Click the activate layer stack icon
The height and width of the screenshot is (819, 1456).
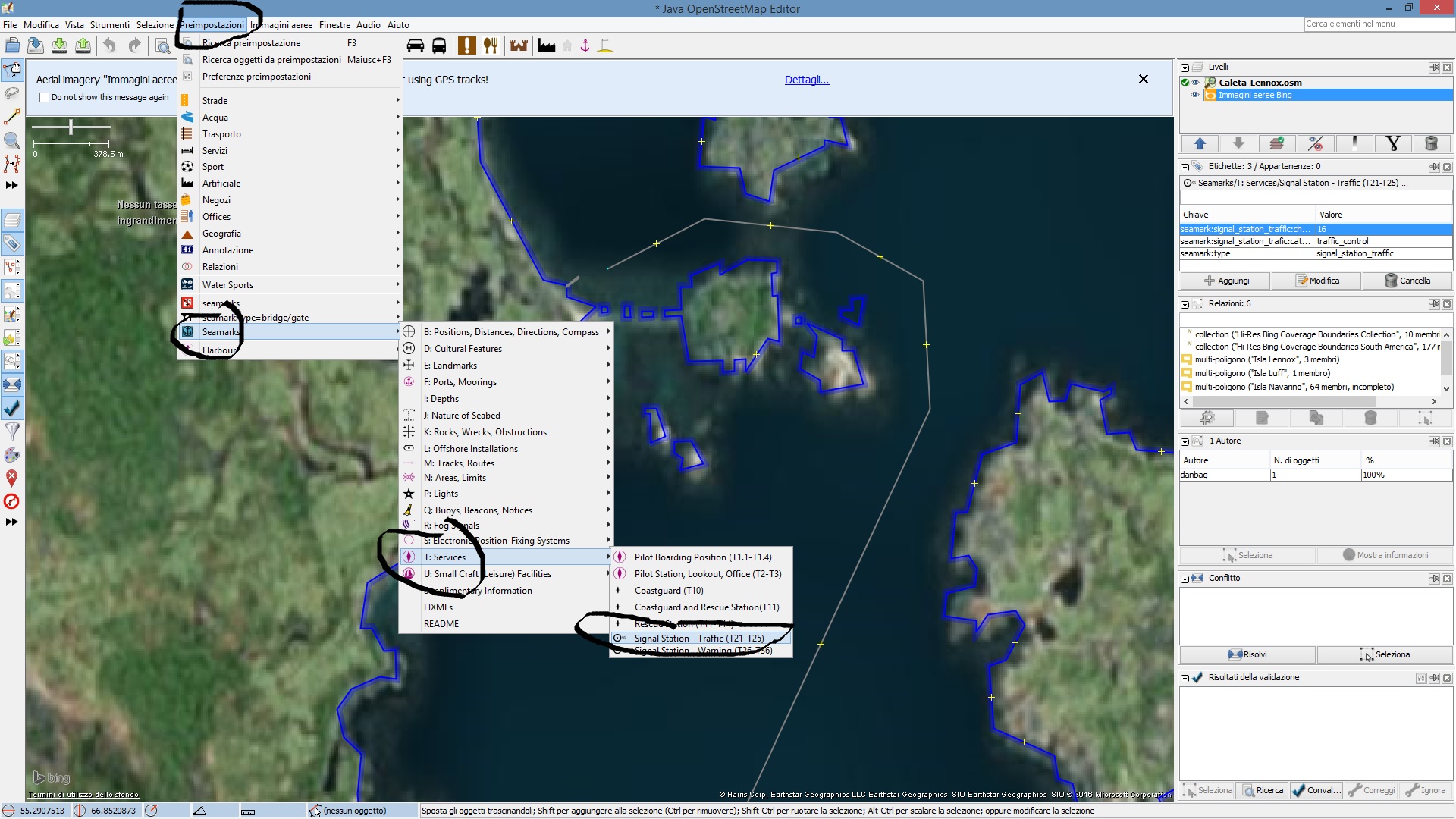tap(1277, 143)
